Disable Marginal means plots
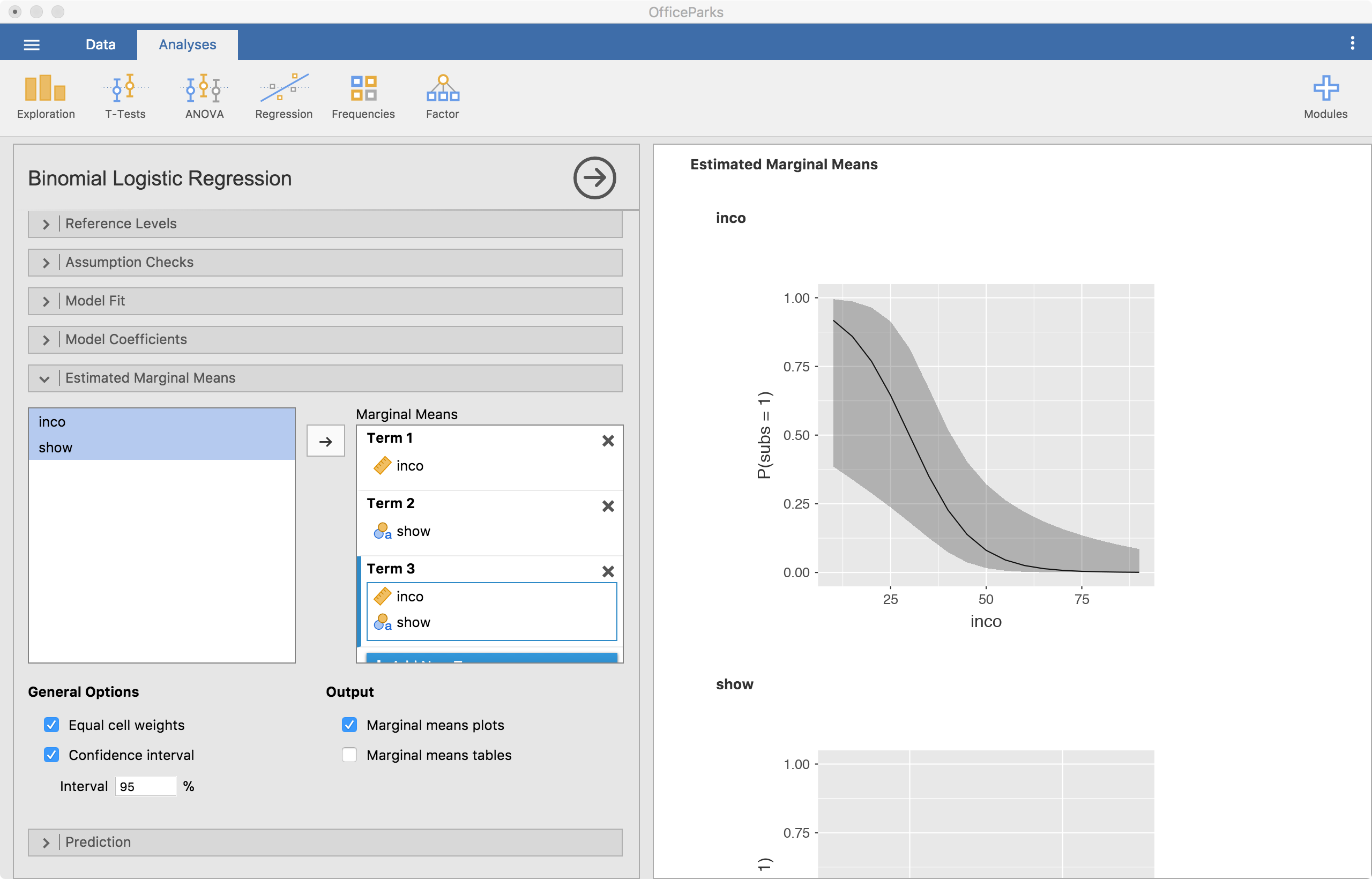This screenshot has height=879, width=1372. point(349,725)
